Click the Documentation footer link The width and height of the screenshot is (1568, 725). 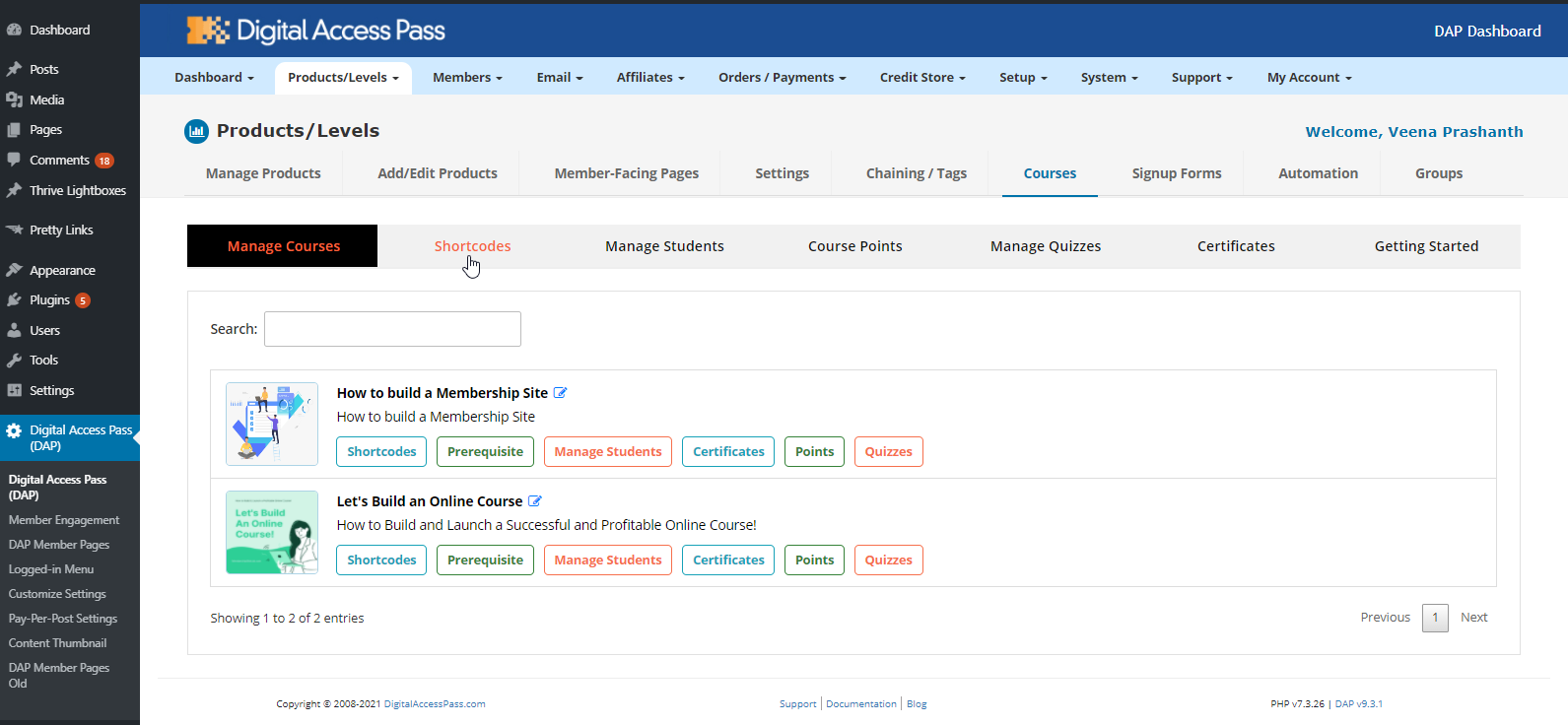[x=861, y=704]
